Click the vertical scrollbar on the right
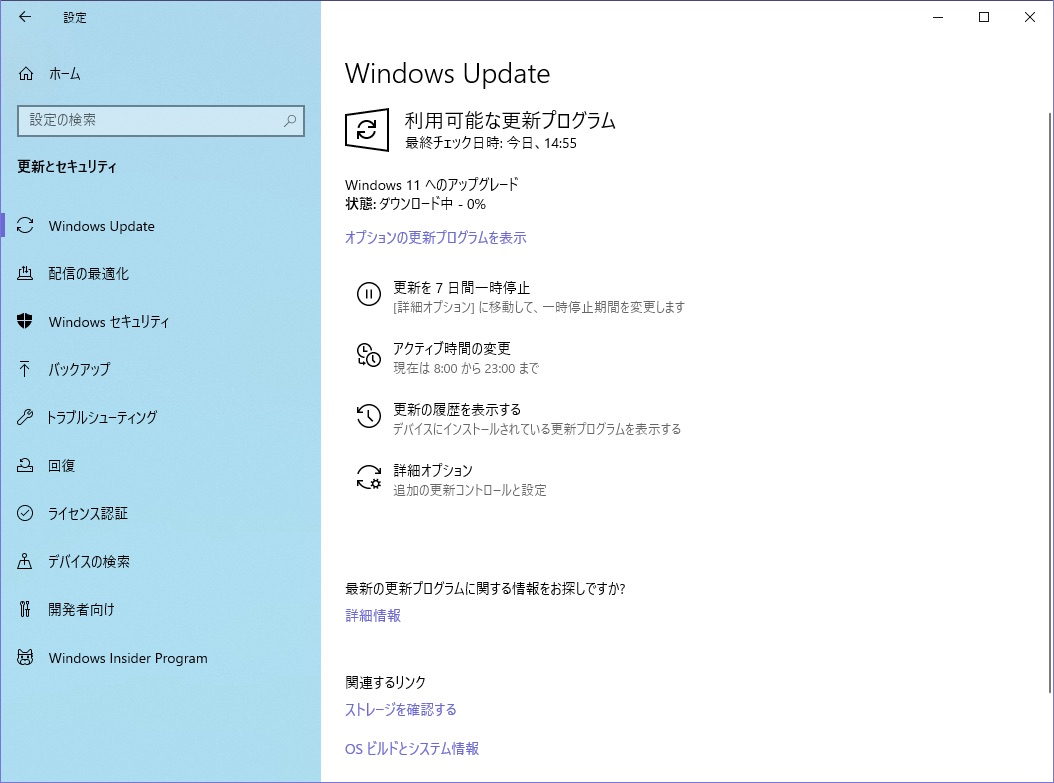Screen dimensions: 1054x783 1050,403
